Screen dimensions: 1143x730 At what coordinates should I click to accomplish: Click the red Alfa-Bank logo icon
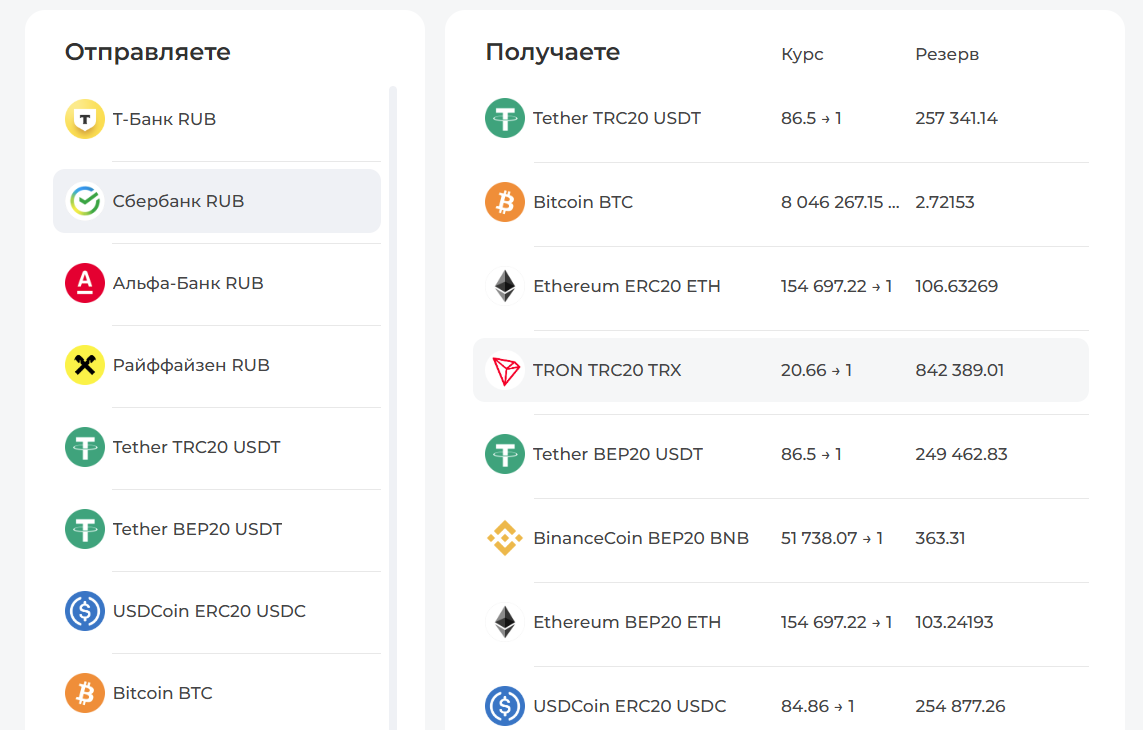click(x=85, y=283)
